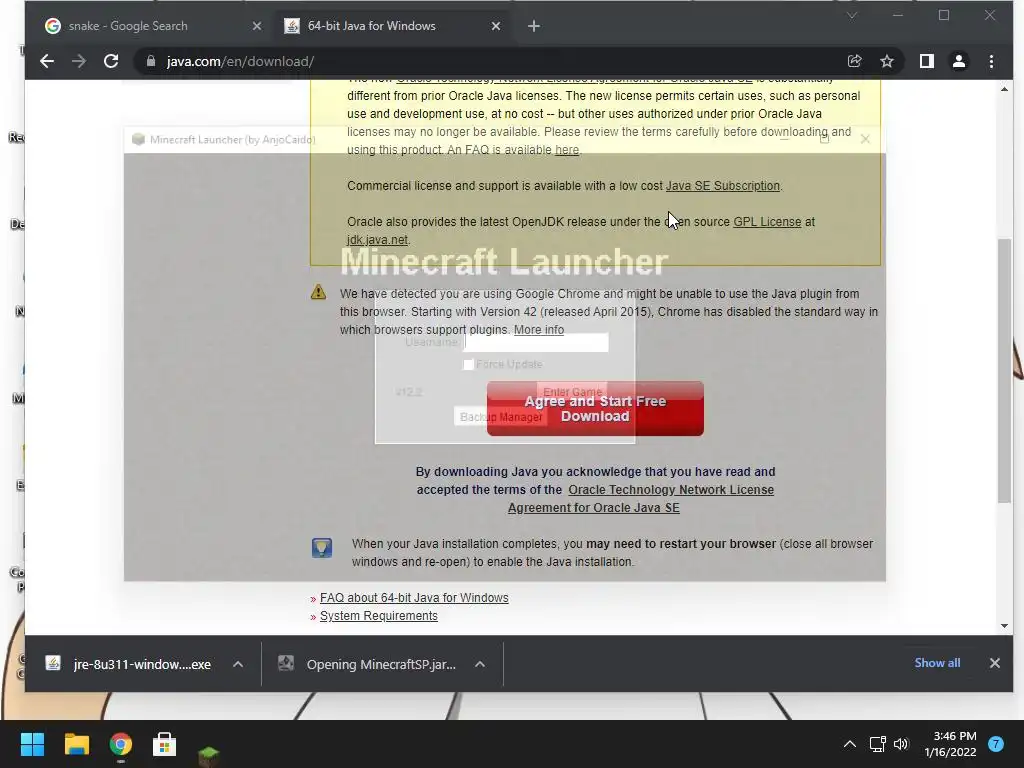
Task: Click the network icon in the tray
Action: pyautogui.click(x=877, y=744)
